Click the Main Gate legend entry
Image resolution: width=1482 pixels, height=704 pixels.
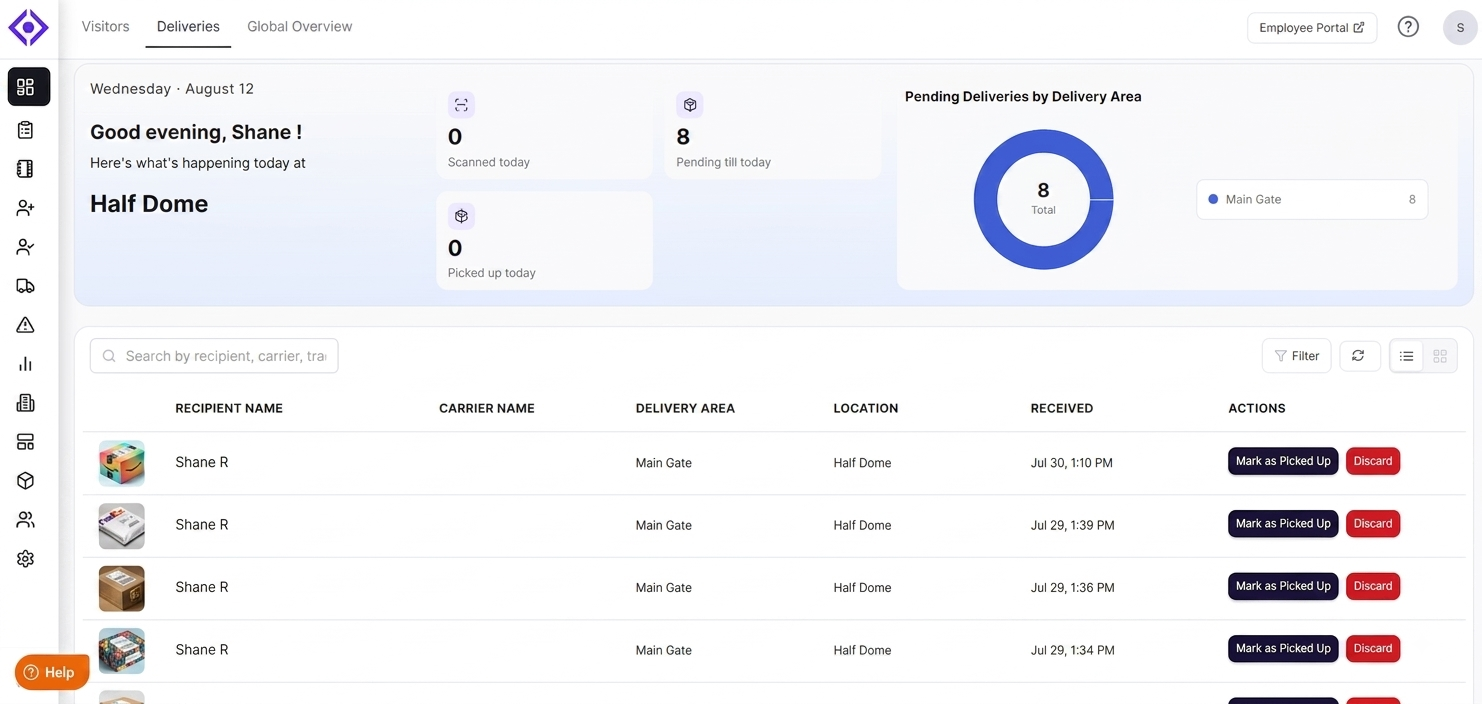[1312, 199]
